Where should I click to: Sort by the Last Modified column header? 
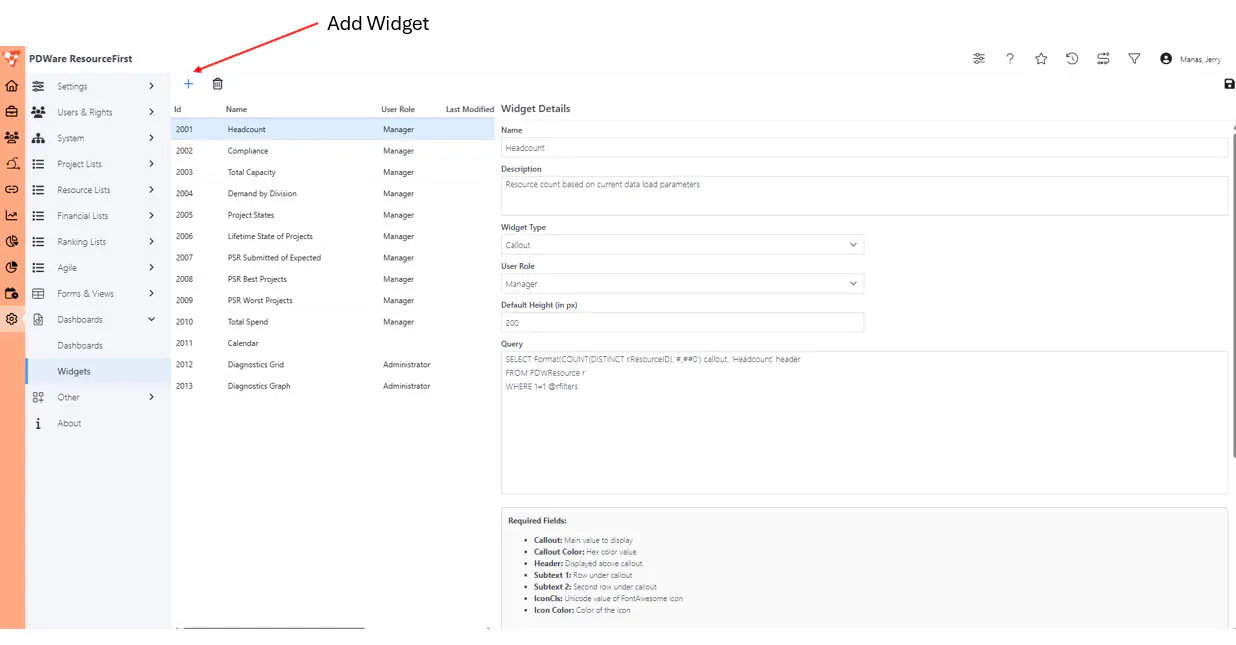click(470, 109)
